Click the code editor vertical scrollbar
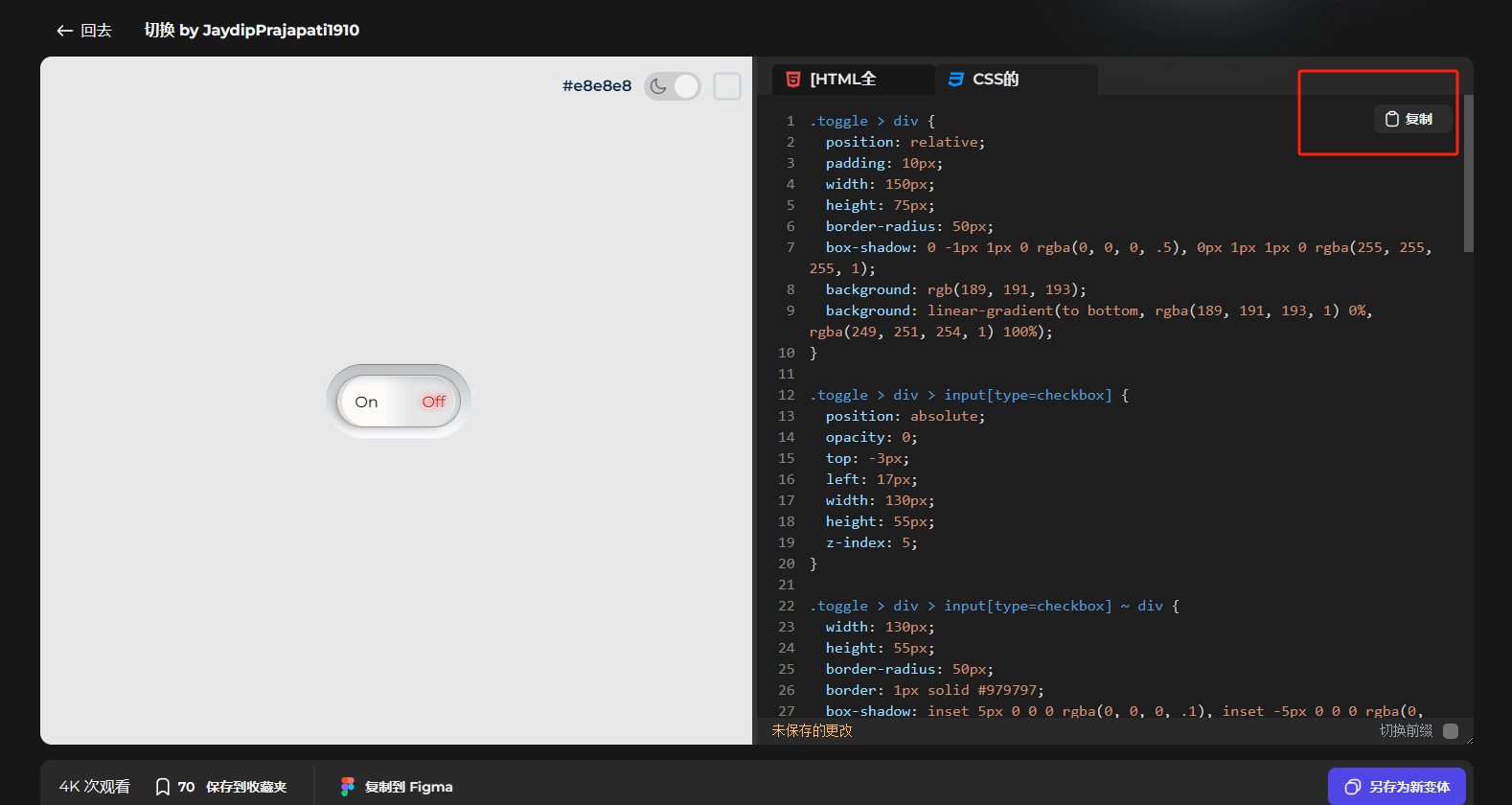This screenshot has height=805, width=1512. pyautogui.click(x=1468, y=174)
